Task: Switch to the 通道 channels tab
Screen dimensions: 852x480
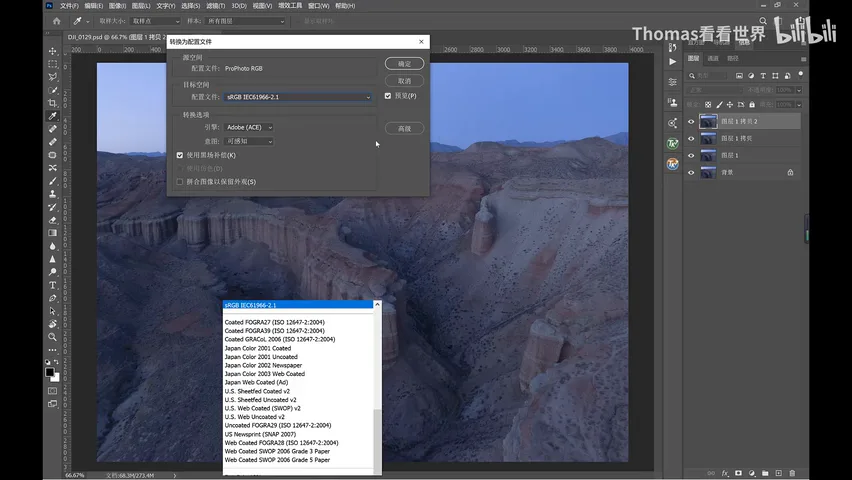Action: [713, 59]
